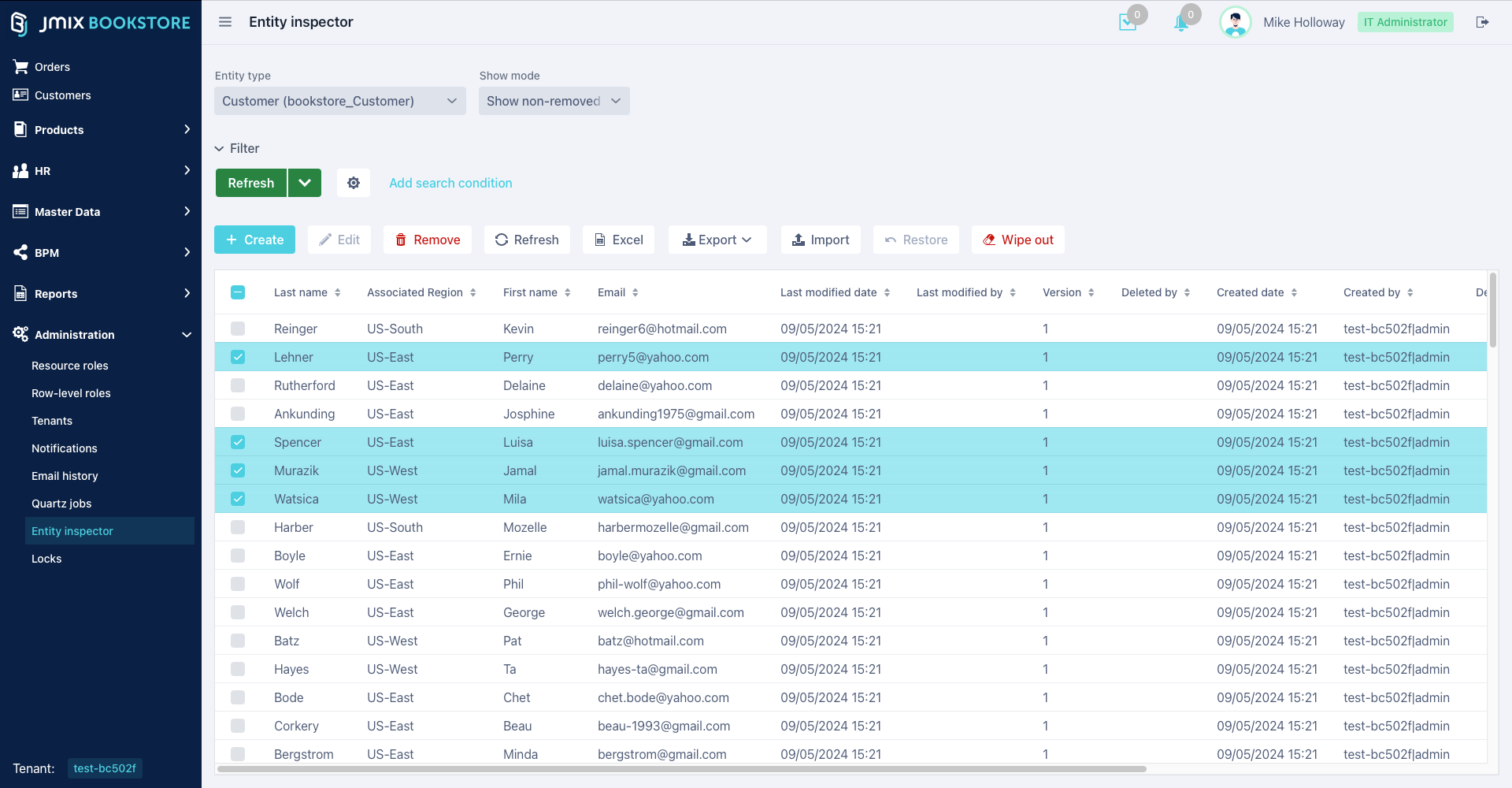Expand the Master Data menu chevron
The image size is (1512, 788).
pos(187,211)
